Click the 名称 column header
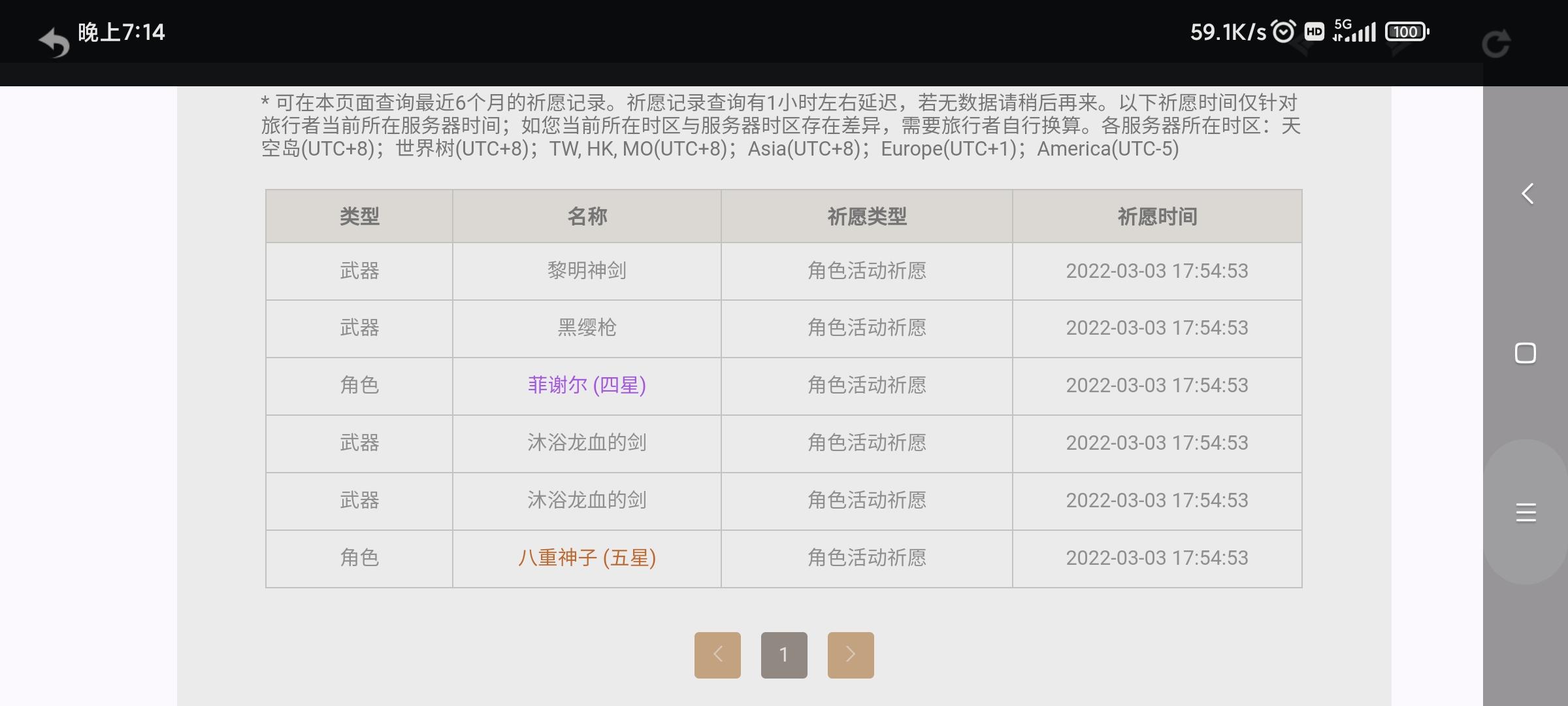Viewport: 1568px width, 706px height. click(x=587, y=216)
